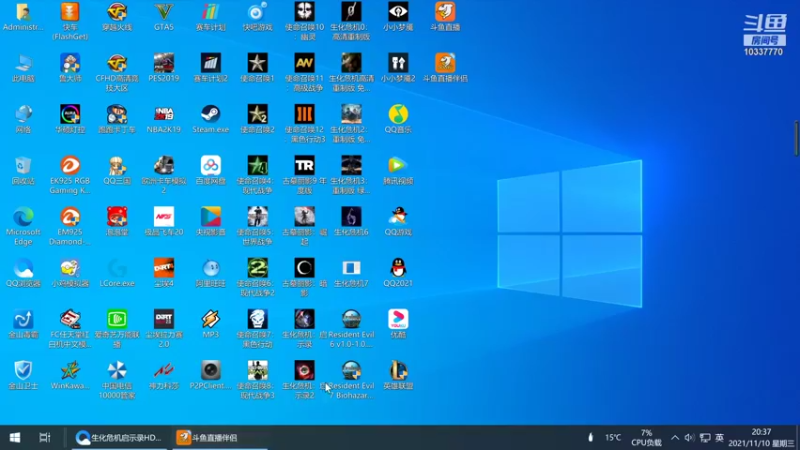Open the taskbar clock showing 20:37
Viewport: 800px width, 450px height.
click(761, 437)
